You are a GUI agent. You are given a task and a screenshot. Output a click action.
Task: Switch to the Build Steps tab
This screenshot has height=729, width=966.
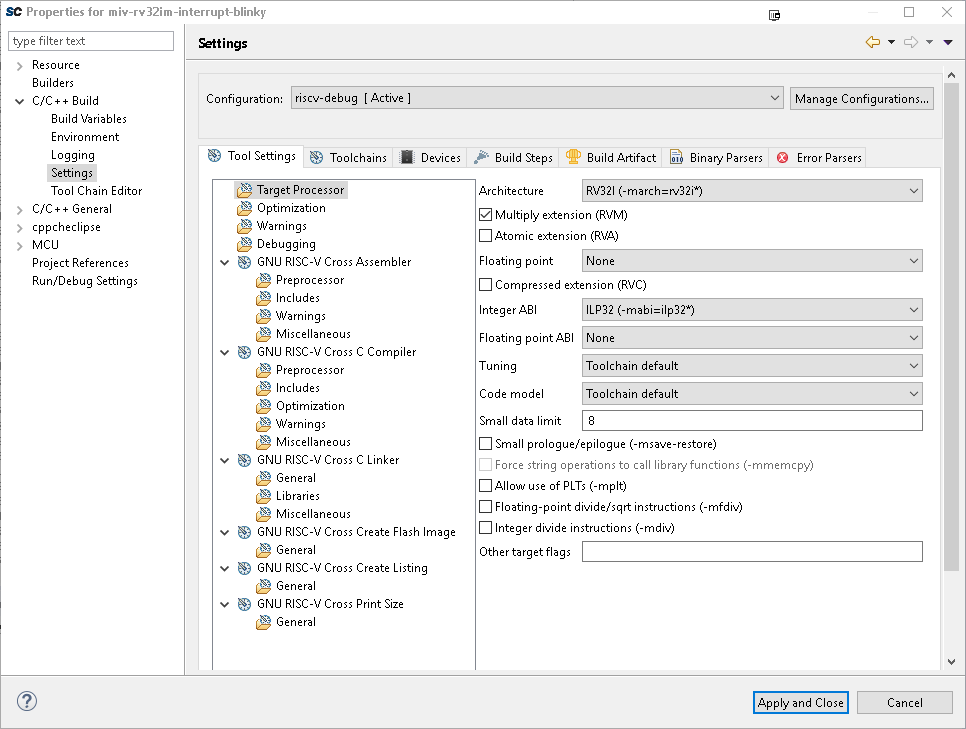coord(514,158)
